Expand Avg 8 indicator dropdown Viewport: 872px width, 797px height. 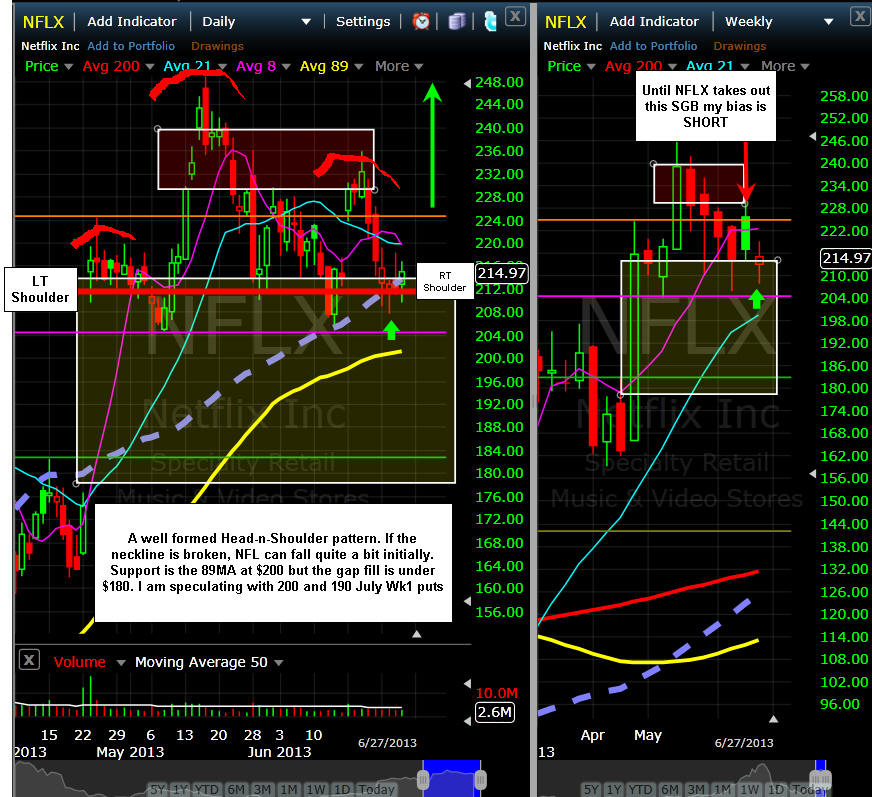tap(286, 67)
